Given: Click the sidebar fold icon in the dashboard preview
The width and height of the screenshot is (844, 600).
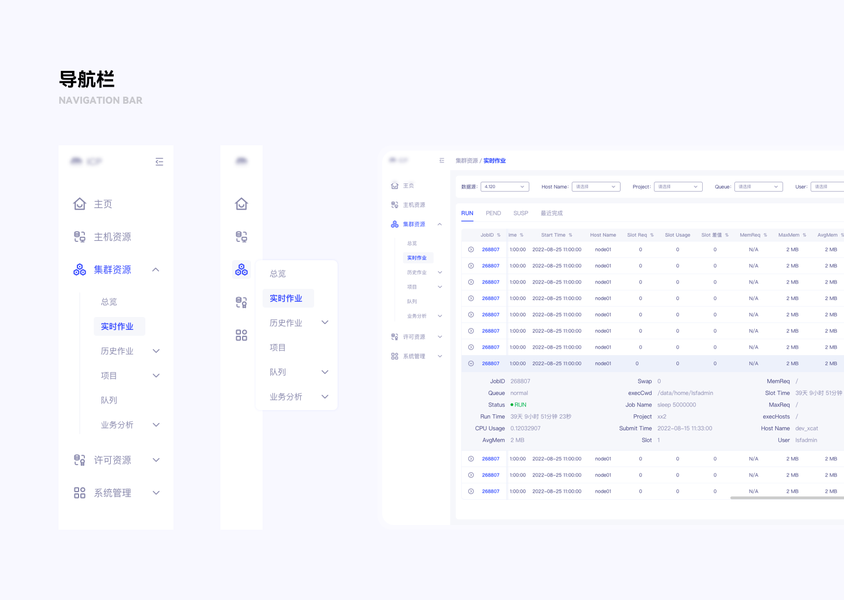Looking at the screenshot, I should (x=442, y=160).
